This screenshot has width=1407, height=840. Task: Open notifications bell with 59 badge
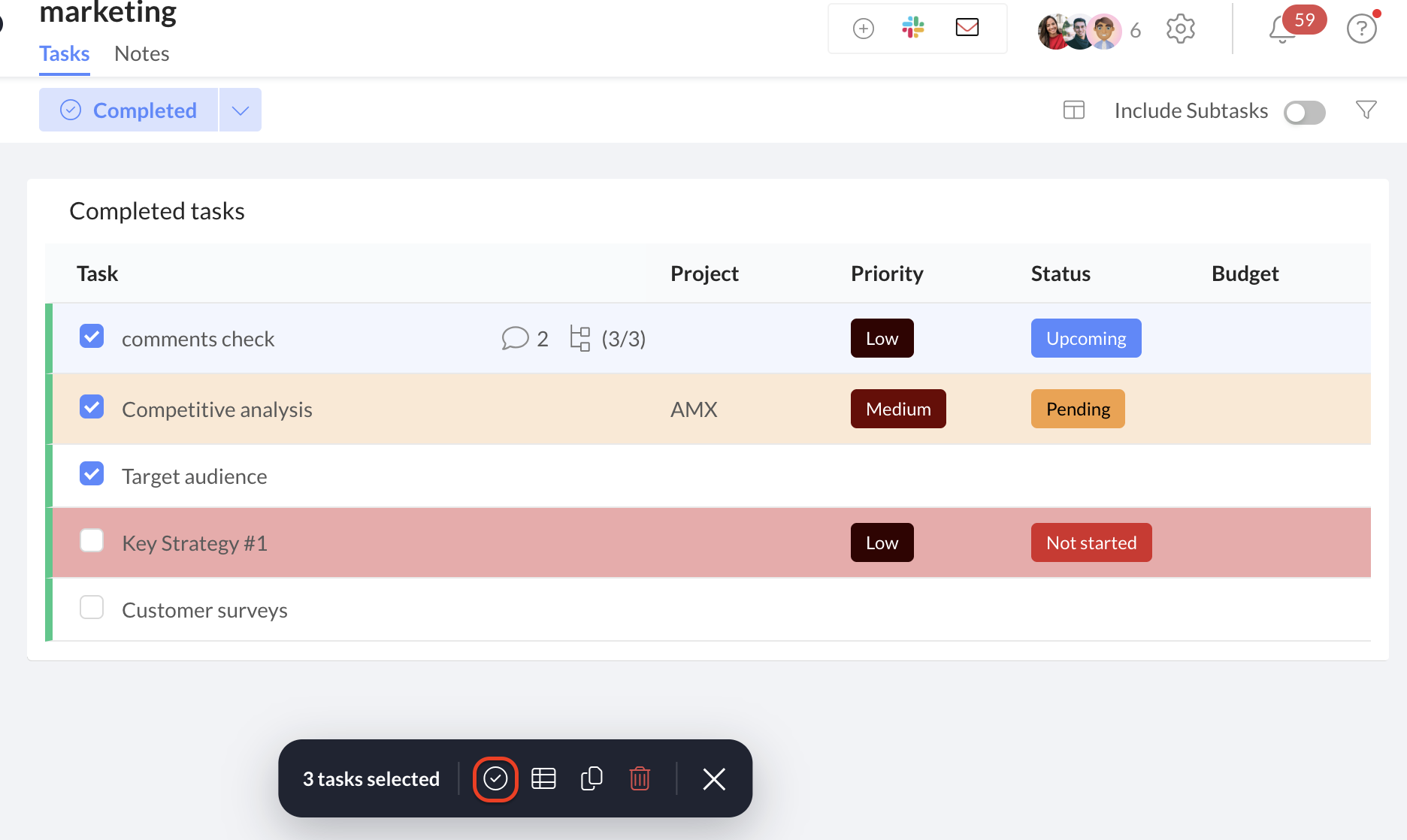point(1282,29)
